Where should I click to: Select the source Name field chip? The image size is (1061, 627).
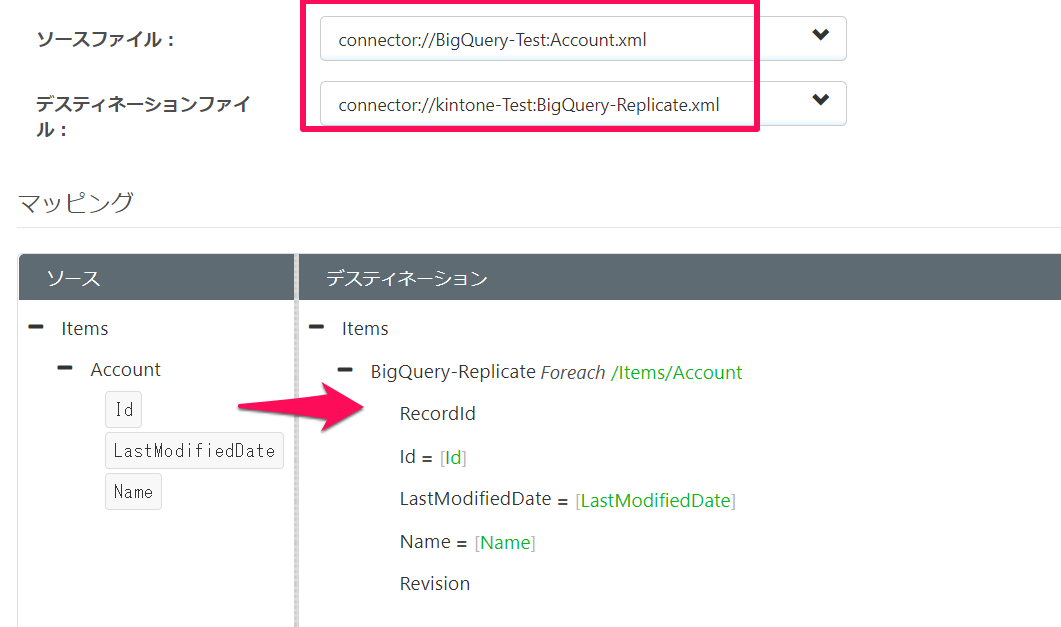coord(133,492)
